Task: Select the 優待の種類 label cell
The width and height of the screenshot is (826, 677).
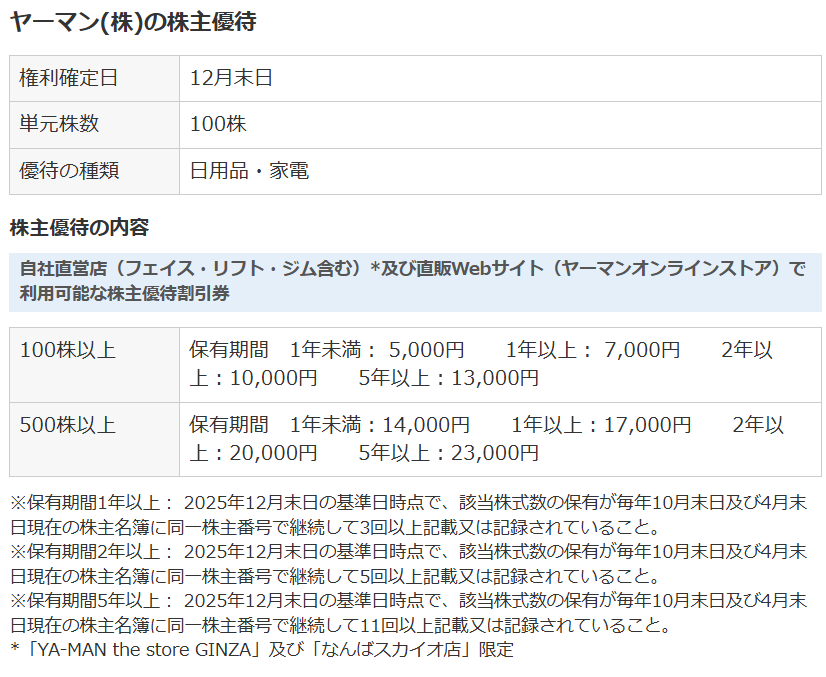Action: (x=69, y=171)
